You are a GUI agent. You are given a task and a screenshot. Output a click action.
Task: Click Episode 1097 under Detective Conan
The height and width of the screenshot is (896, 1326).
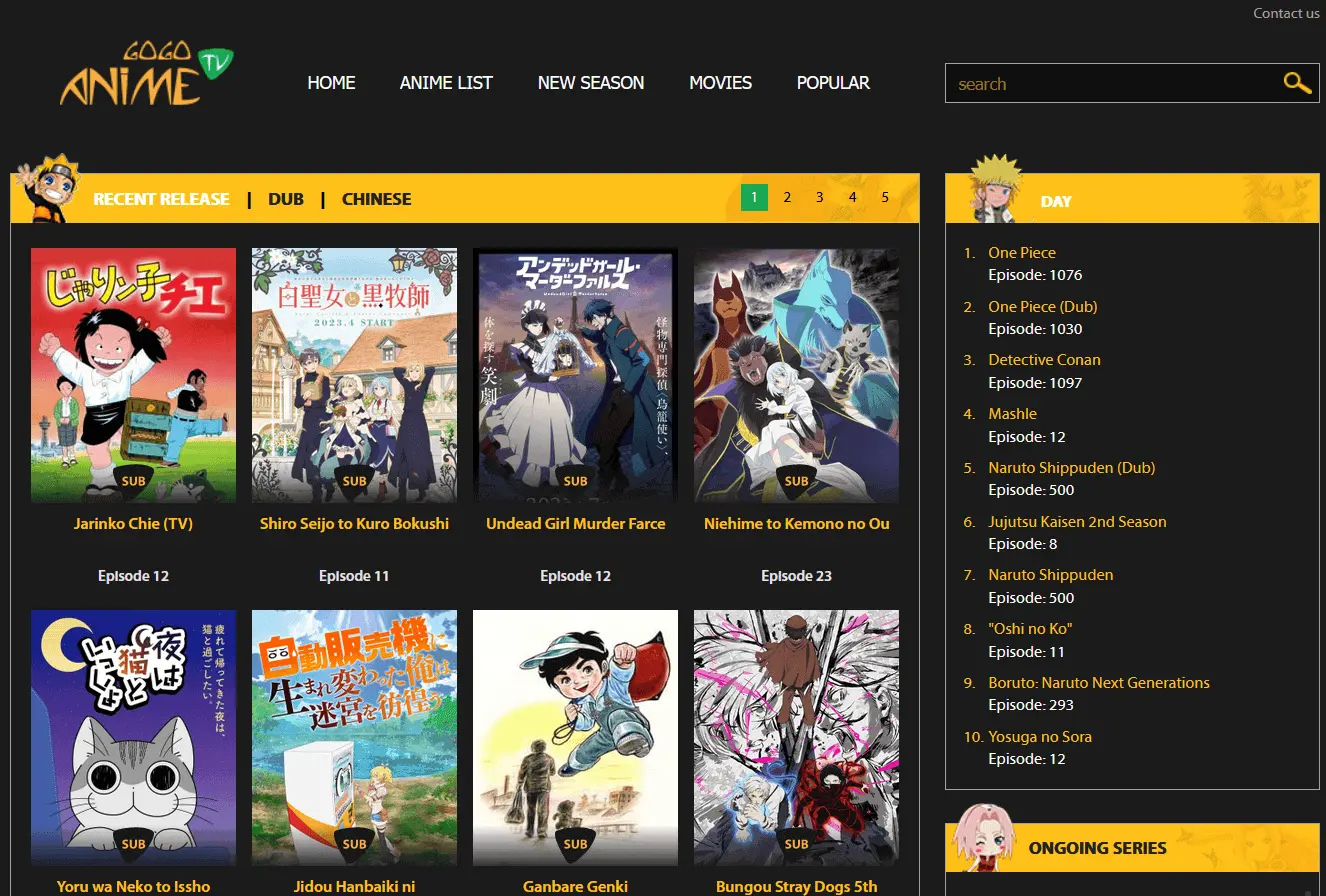pos(1035,383)
